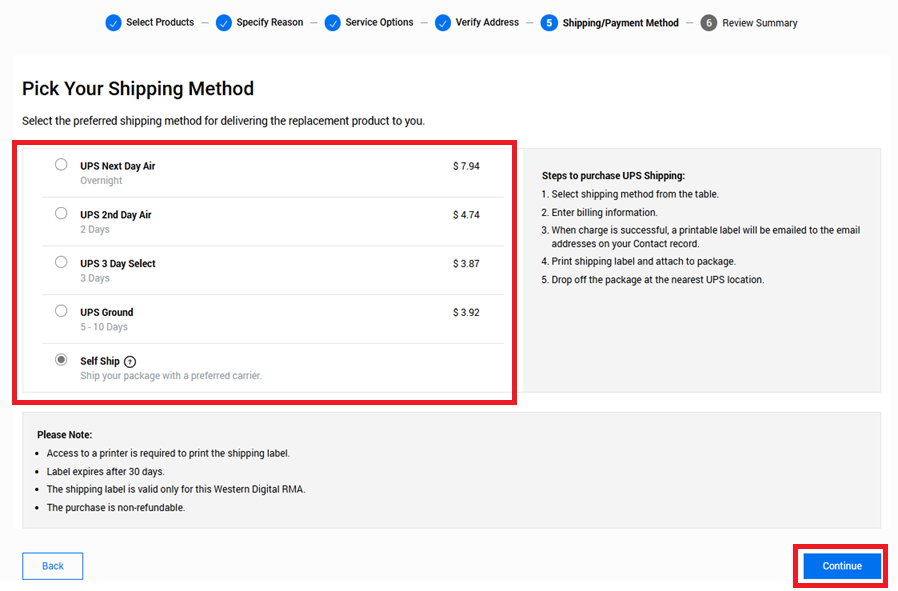
Task: Click the step 6 circle icon
Action: (708, 23)
